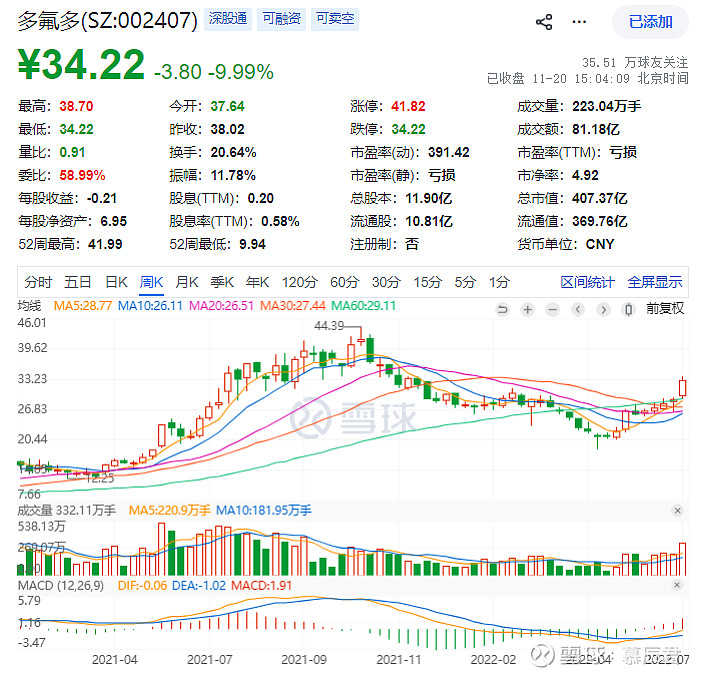Switch to the 15分 chart
702x677 pixels.
click(x=427, y=283)
